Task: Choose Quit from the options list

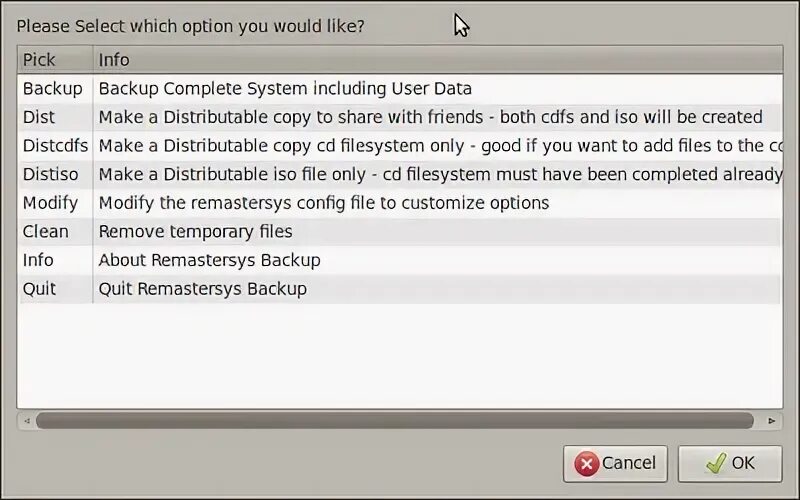Action: (39, 289)
